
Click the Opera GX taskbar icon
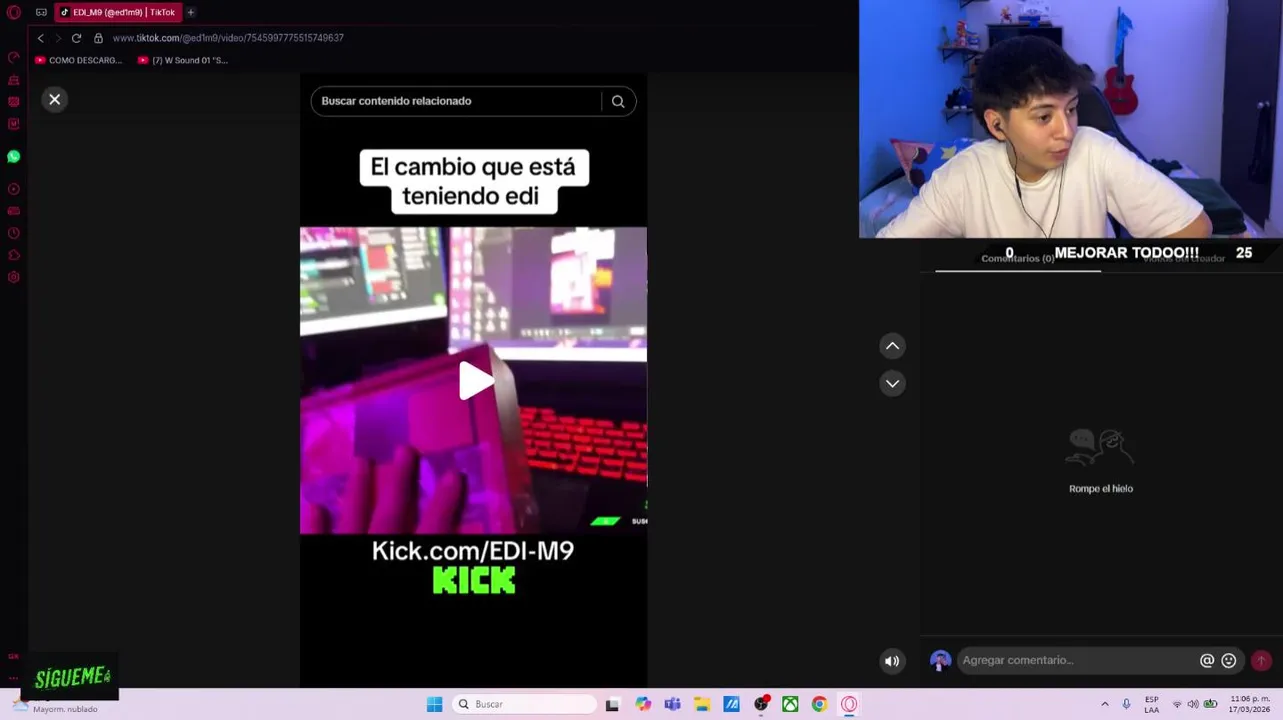tap(849, 704)
